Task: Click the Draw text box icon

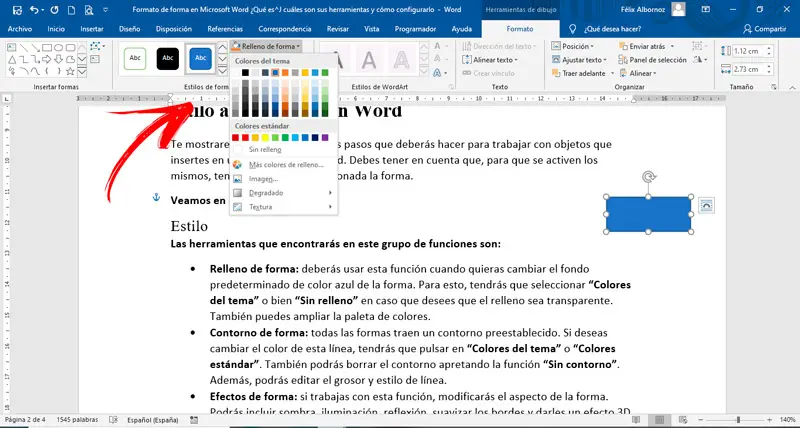Action: [94, 59]
